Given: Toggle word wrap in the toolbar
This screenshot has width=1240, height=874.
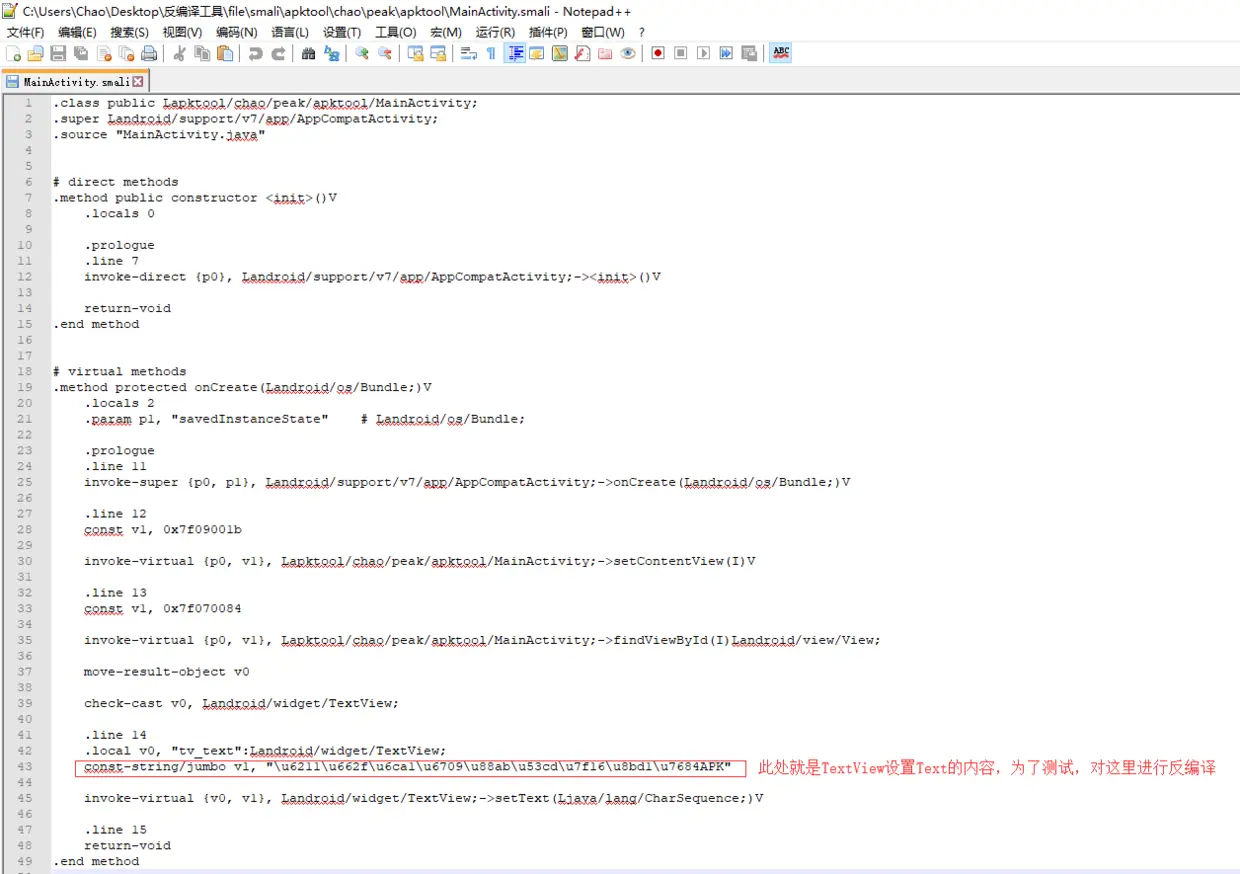Looking at the screenshot, I should pyautogui.click(x=468, y=53).
